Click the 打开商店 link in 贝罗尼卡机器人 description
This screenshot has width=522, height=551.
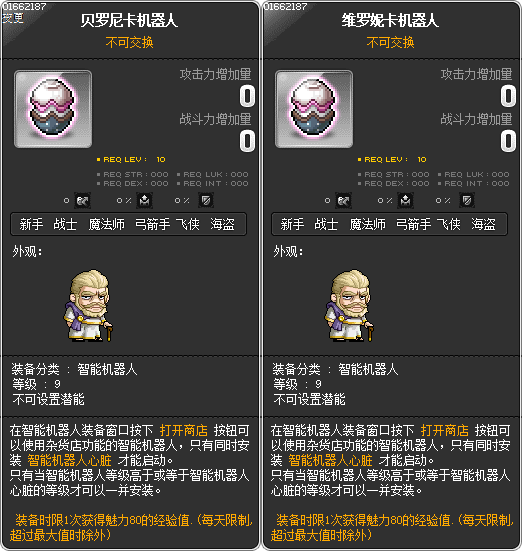(184, 430)
